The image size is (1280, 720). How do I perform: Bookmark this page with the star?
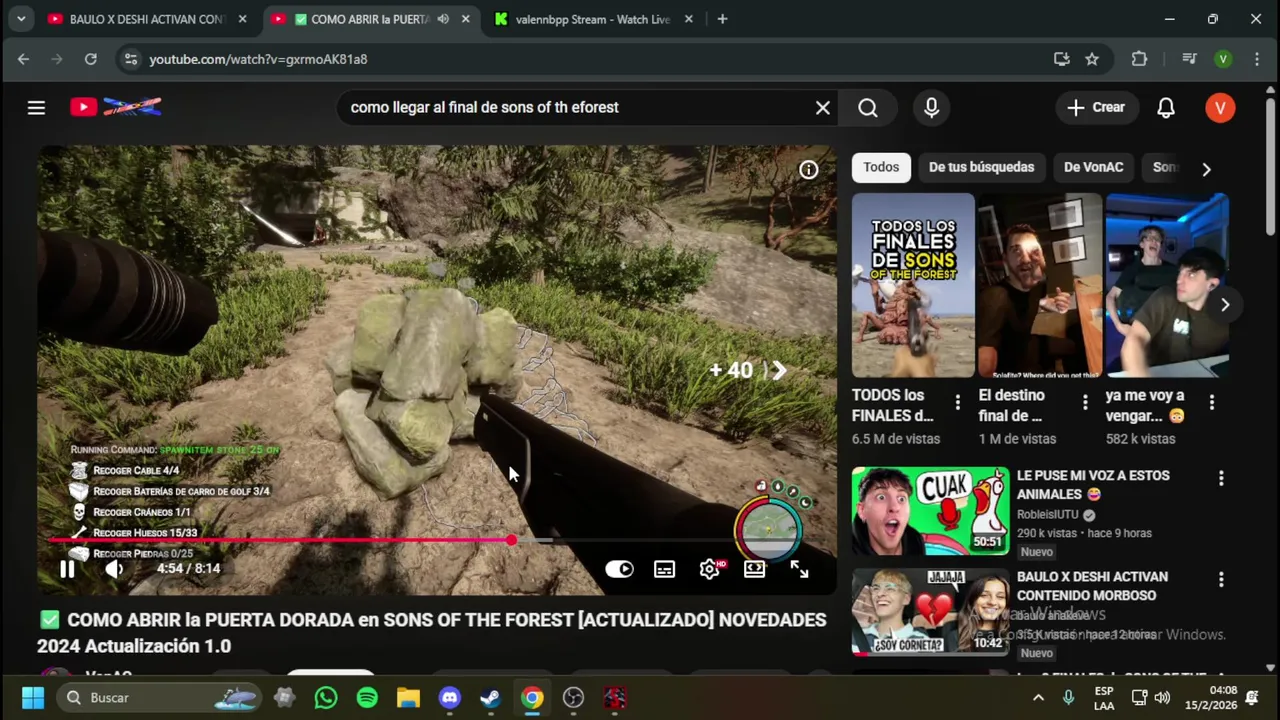pyautogui.click(x=1092, y=59)
